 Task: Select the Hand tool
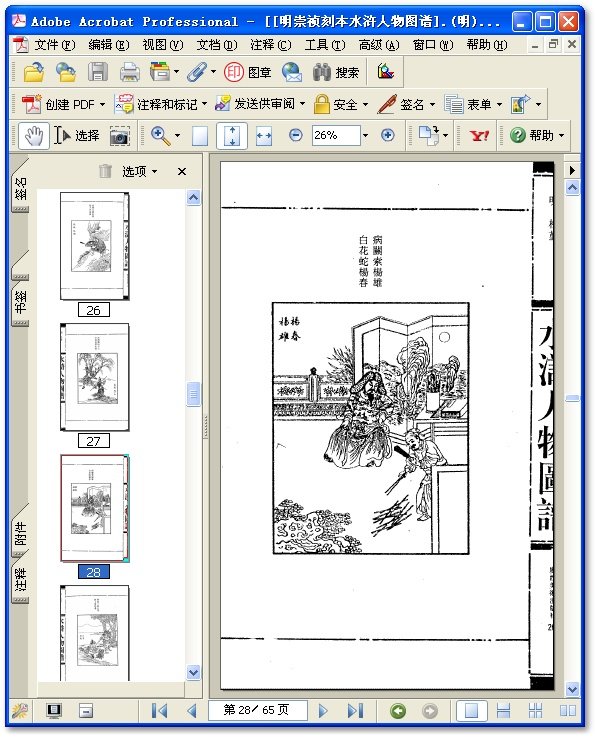tap(34, 136)
